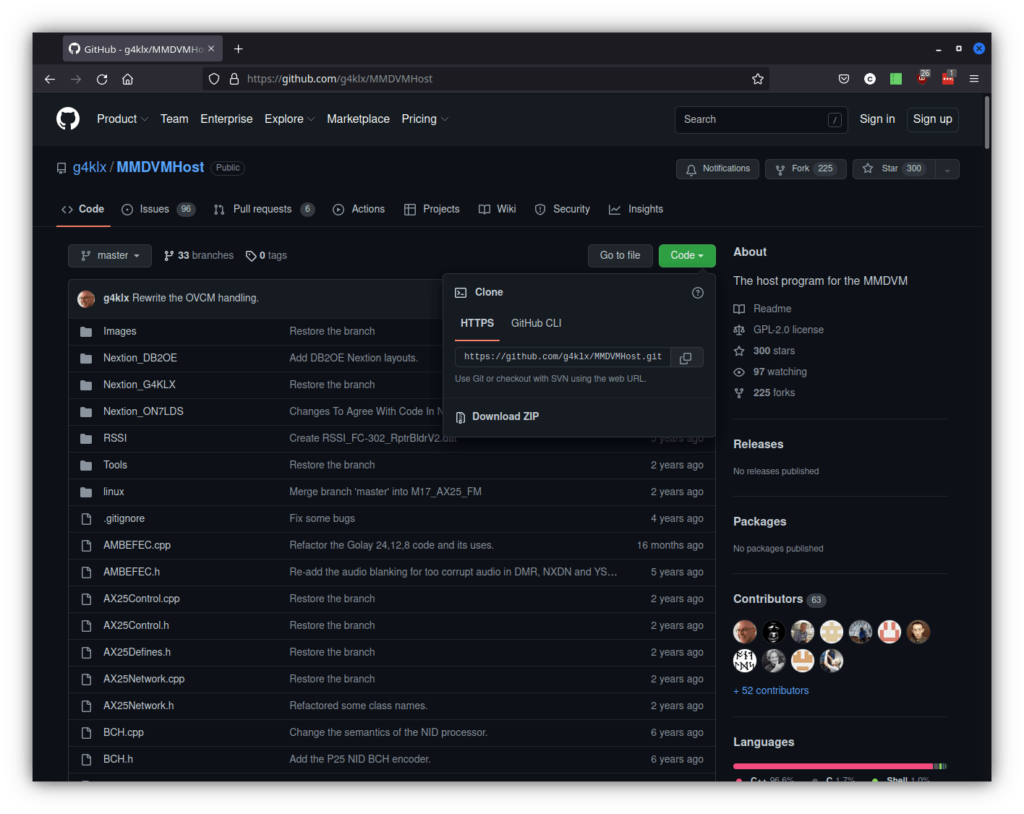Click the page vertical scrollbar
The image size is (1024, 814).
coord(987,123)
